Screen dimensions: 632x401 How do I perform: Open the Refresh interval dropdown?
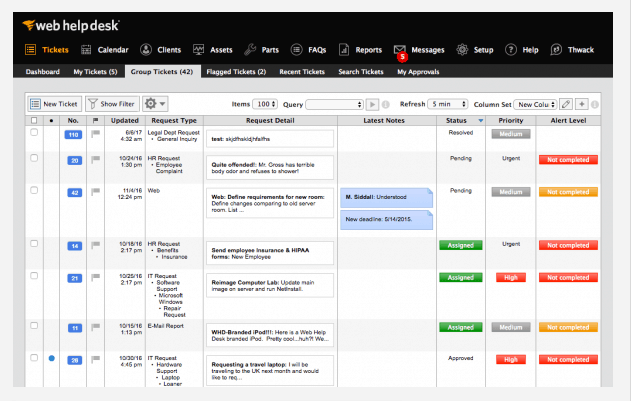[447, 104]
